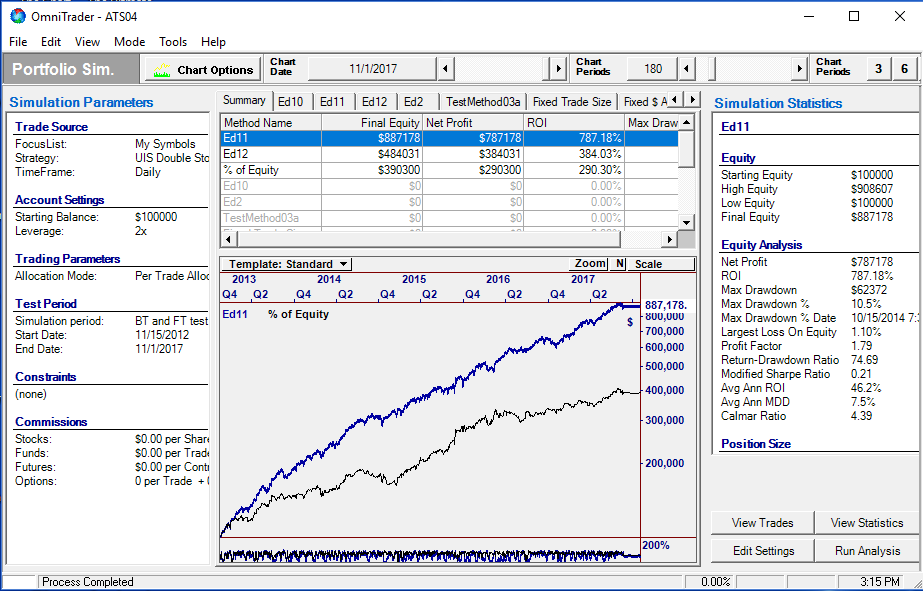
Task: Click the summary table scroll-down arrow
Action: 686,223
